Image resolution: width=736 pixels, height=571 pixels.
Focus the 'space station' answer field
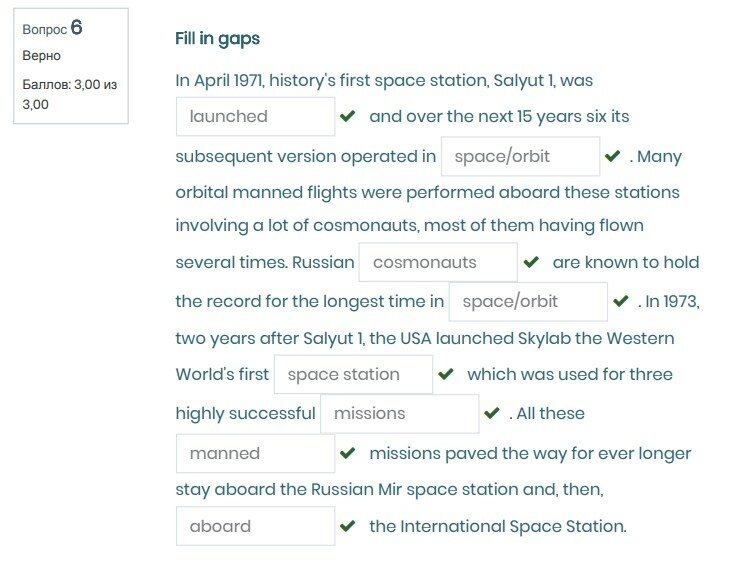click(x=353, y=375)
